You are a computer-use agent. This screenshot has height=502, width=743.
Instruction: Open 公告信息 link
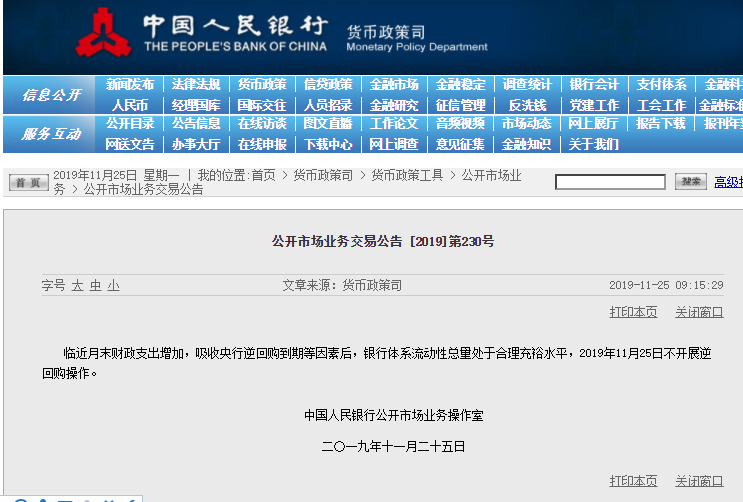pos(196,124)
